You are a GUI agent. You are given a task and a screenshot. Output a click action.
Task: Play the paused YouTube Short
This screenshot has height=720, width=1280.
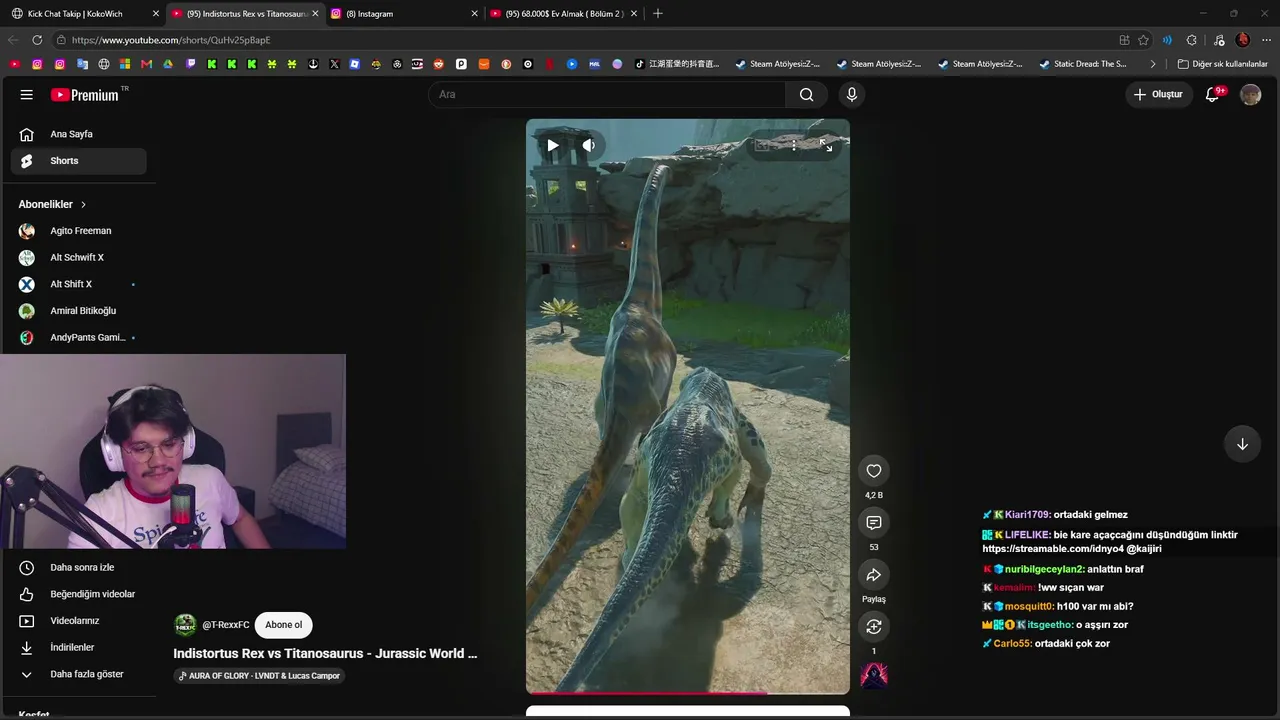click(x=552, y=145)
